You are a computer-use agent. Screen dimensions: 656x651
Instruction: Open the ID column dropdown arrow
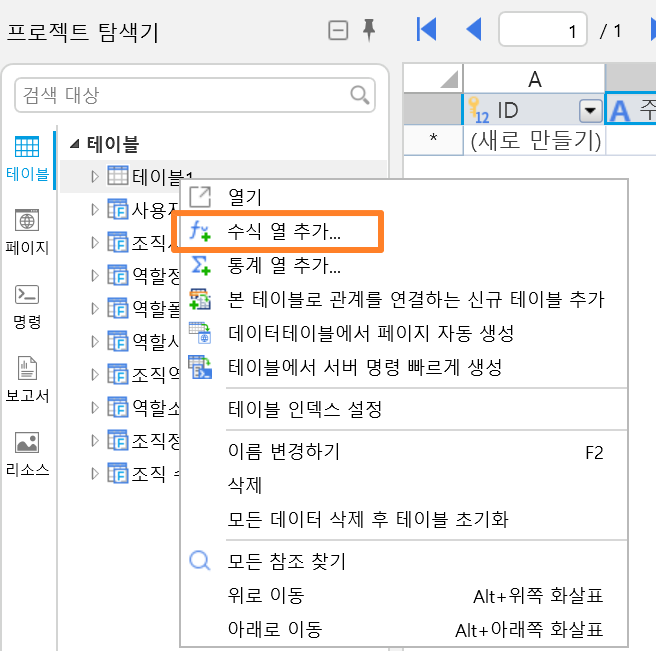[x=590, y=111]
